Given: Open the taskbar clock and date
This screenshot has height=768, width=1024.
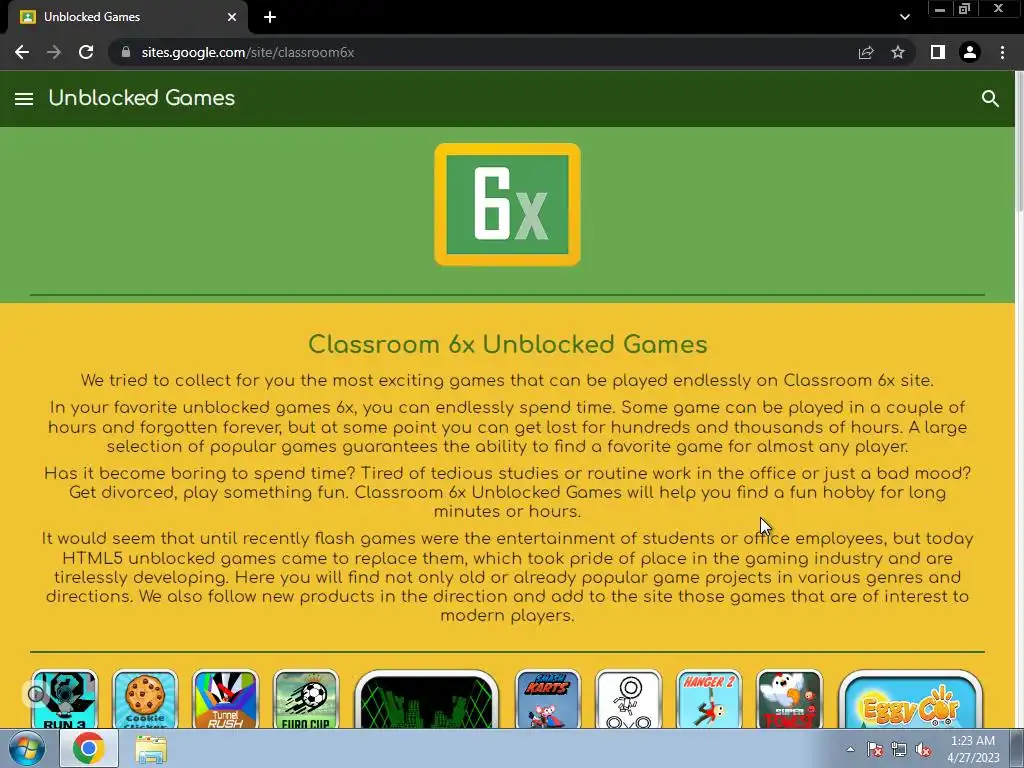Looking at the screenshot, I should pyautogui.click(x=973, y=749).
